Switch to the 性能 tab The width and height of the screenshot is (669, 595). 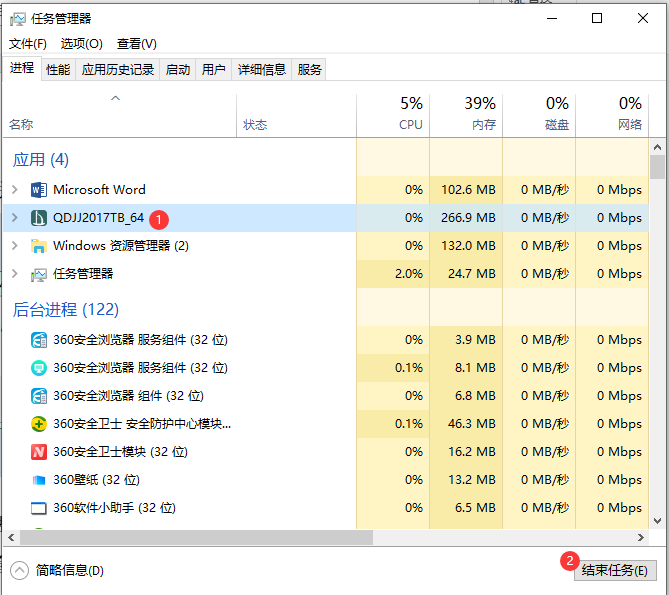click(x=58, y=70)
